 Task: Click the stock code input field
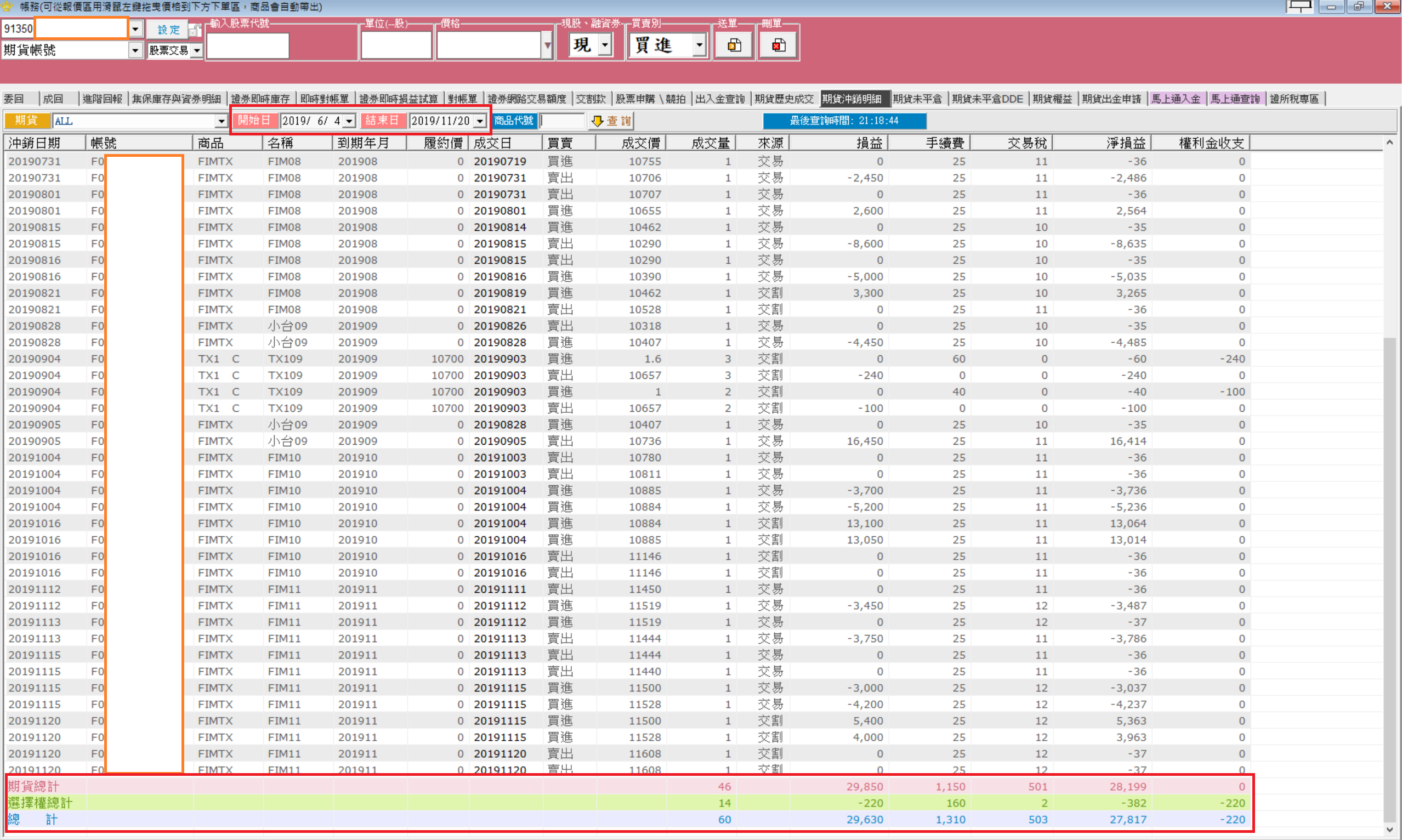click(x=248, y=46)
